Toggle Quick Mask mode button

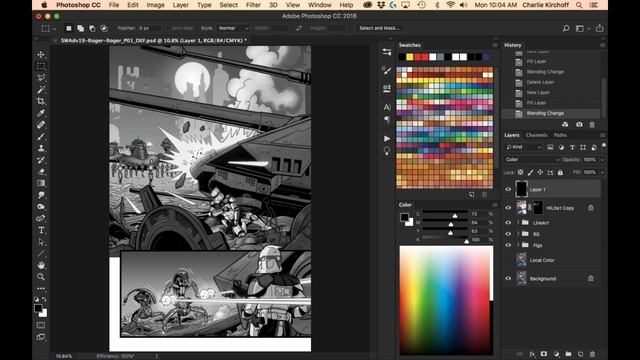[x=41, y=325]
